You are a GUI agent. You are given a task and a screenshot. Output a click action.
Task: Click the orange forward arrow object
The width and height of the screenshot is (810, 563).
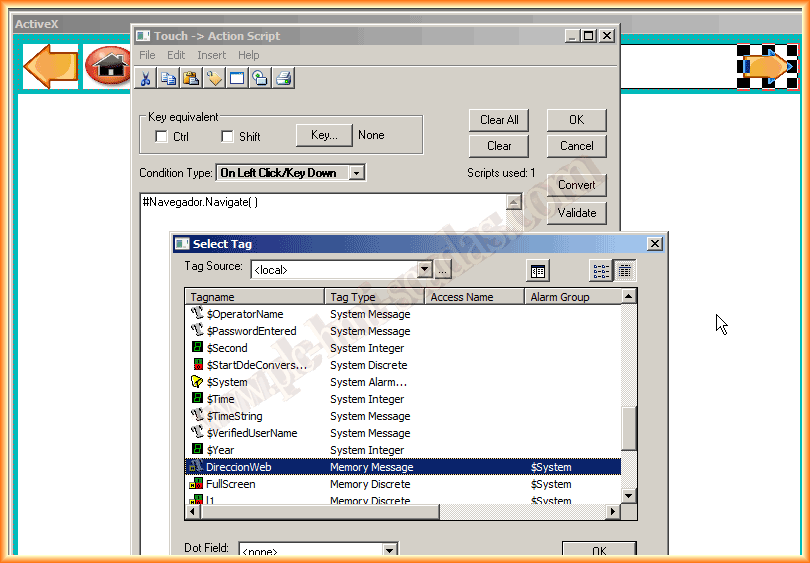click(768, 67)
